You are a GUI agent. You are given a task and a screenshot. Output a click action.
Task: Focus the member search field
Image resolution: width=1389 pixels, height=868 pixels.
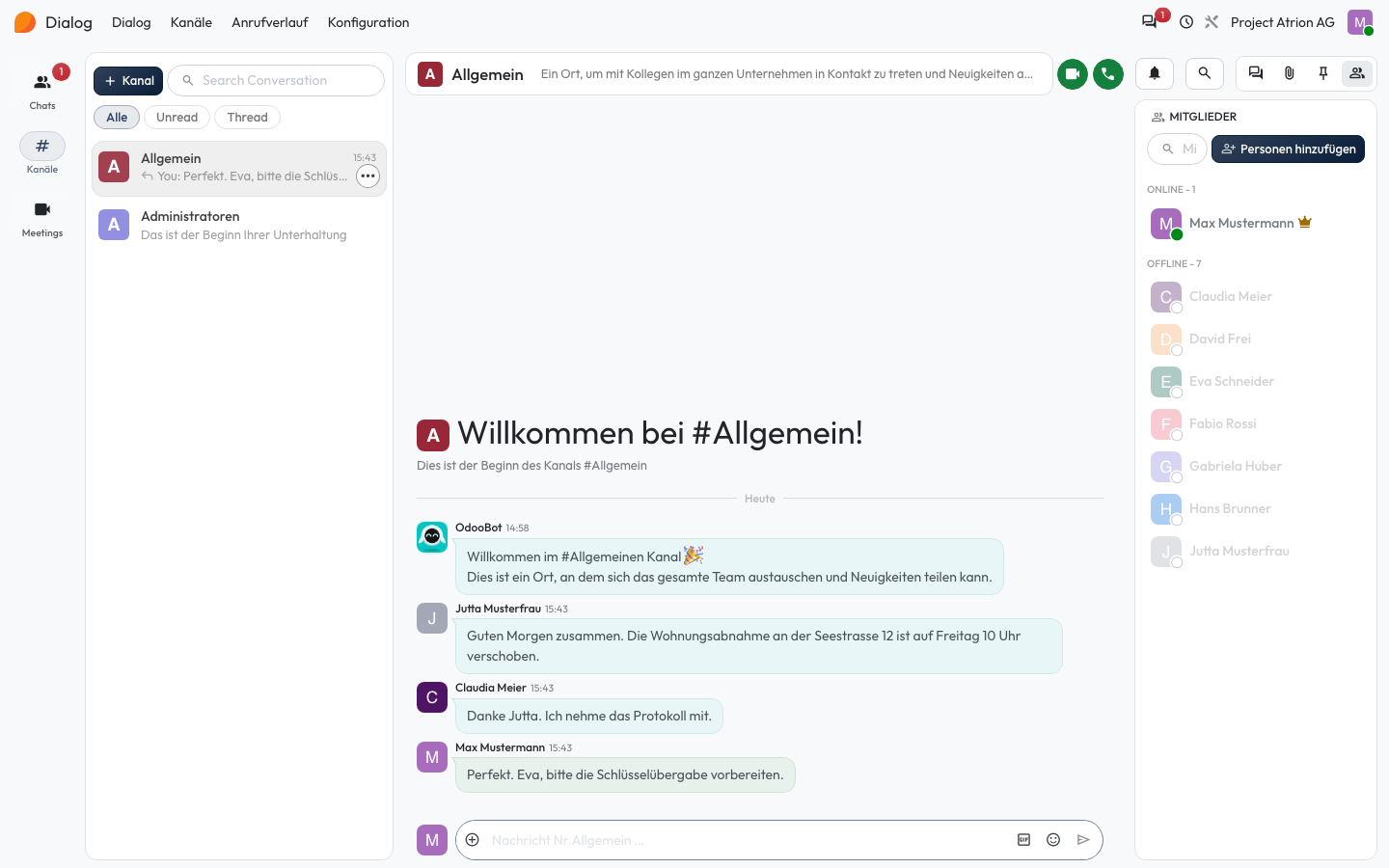coord(1177,149)
